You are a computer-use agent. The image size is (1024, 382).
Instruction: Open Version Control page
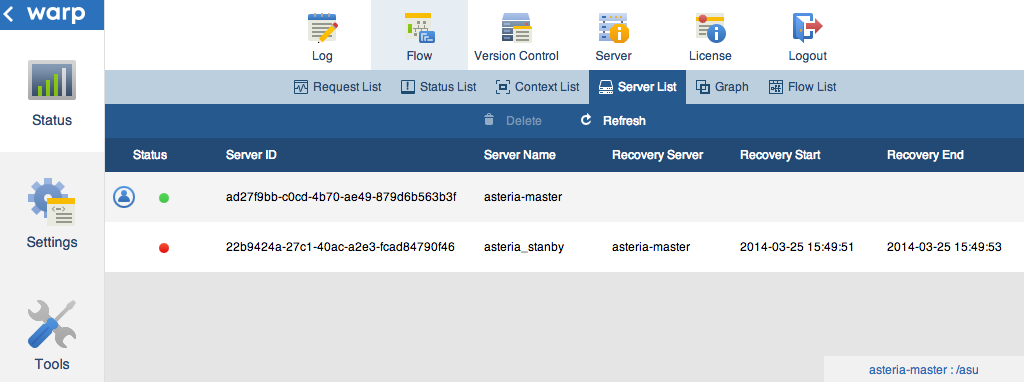[x=516, y=37]
